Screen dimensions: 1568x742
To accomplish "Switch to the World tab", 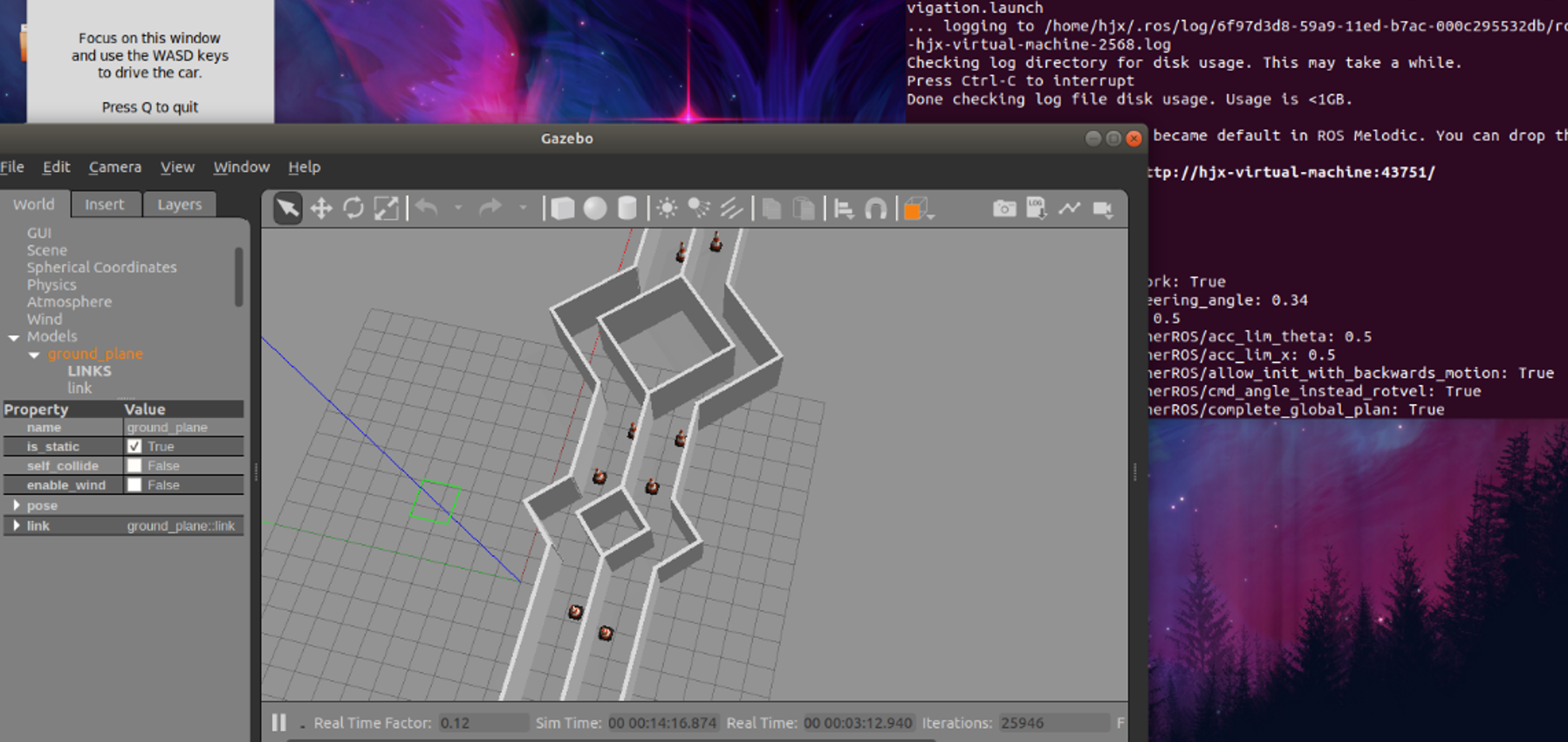I will [34, 204].
